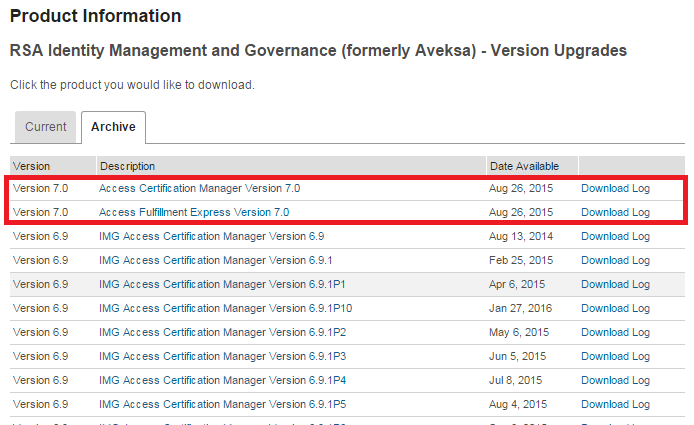Image resolution: width=694 pixels, height=425 pixels.
Task: Open Log for version dated Jul 8, 2015
Action: [x=641, y=380]
